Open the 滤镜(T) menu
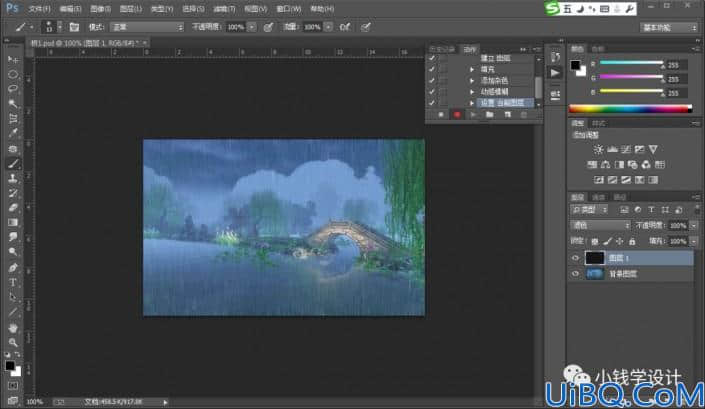 point(224,9)
